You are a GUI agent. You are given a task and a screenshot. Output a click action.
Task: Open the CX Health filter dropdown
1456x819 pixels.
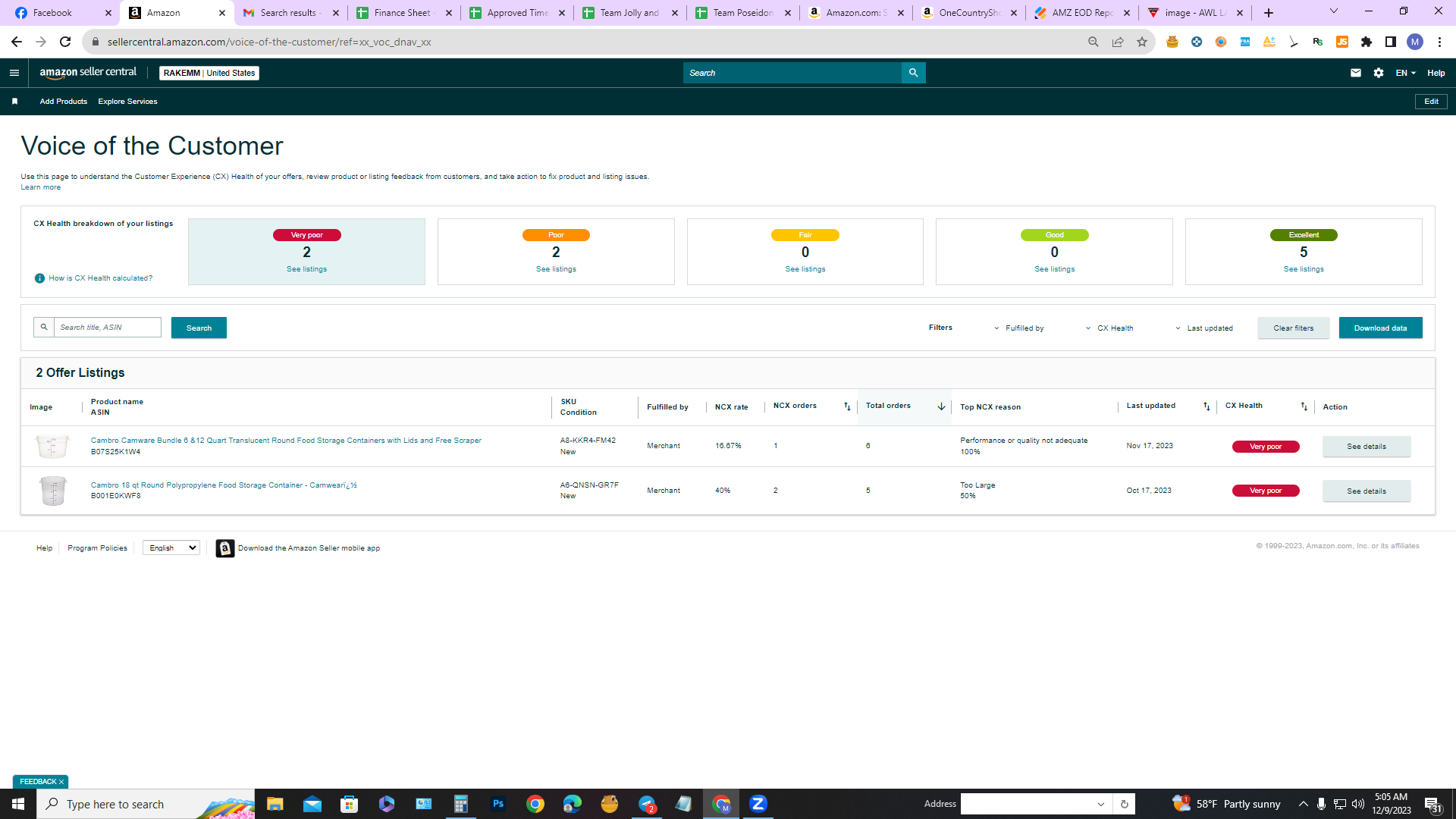[x=1109, y=328]
